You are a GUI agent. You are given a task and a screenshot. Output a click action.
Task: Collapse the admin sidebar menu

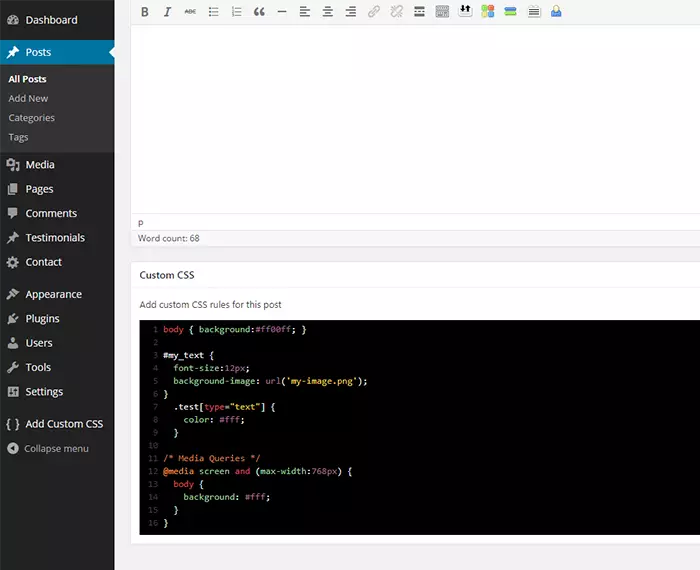click(x=56, y=448)
